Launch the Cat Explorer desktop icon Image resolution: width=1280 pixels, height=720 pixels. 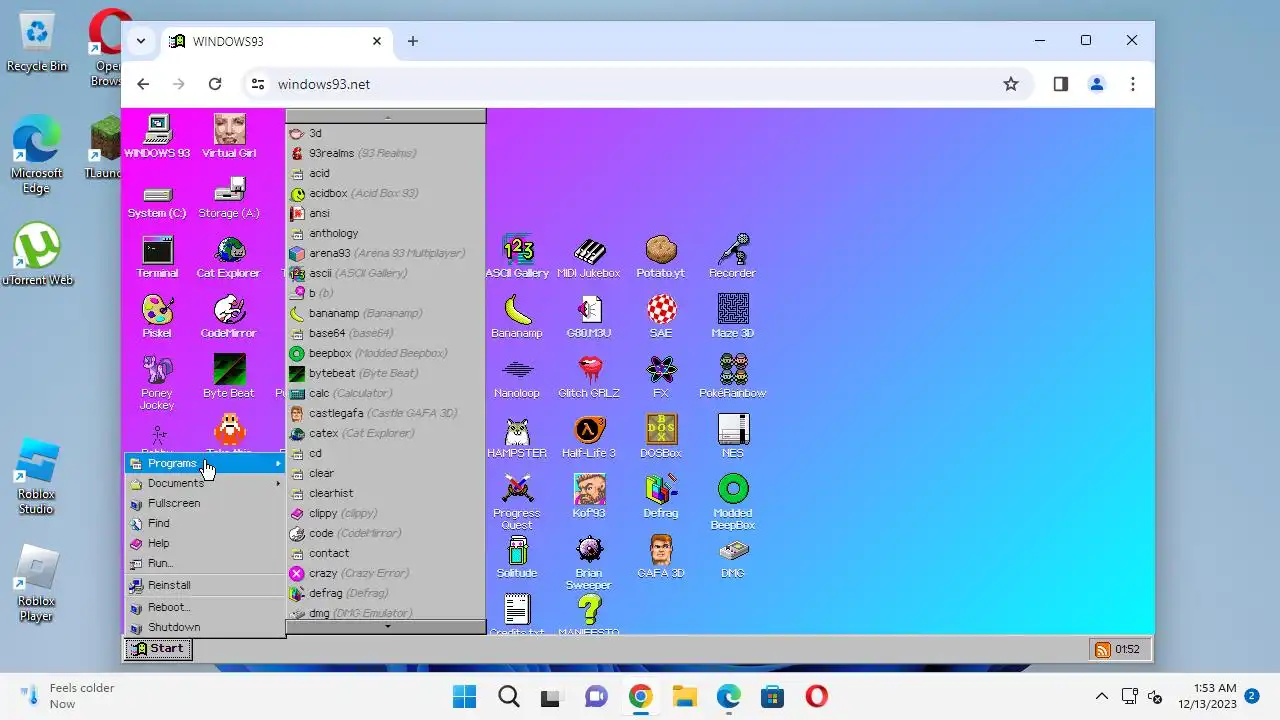pos(229,257)
